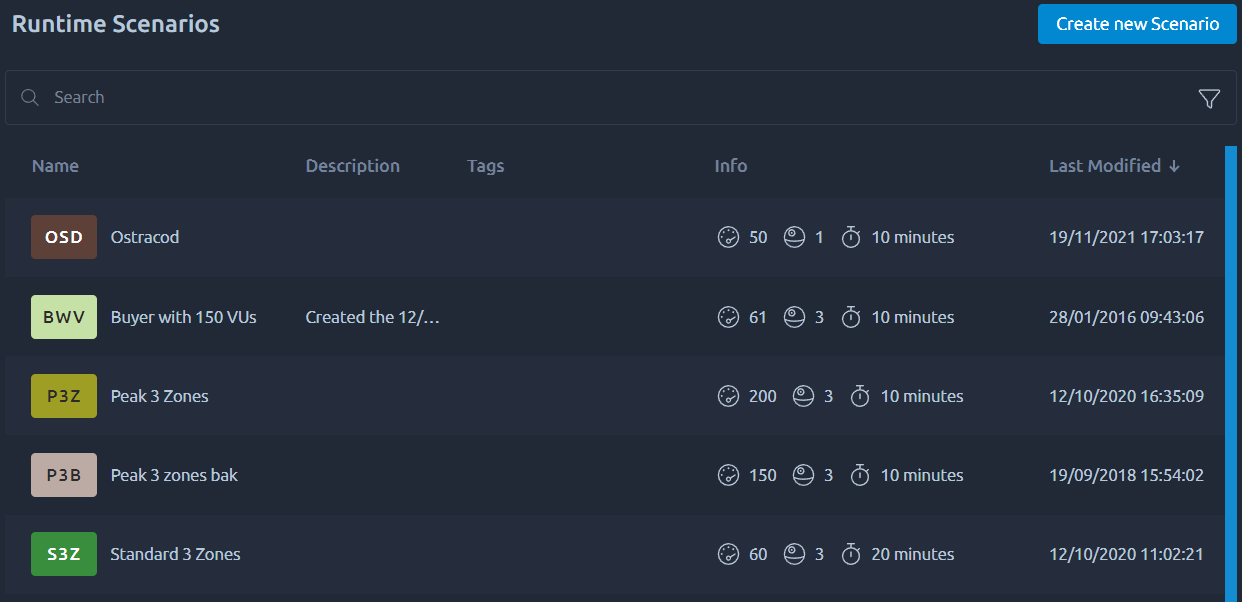Click the stopwatch icon in Standard 3 Zones row
The height and width of the screenshot is (602, 1242).
click(x=851, y=554)
